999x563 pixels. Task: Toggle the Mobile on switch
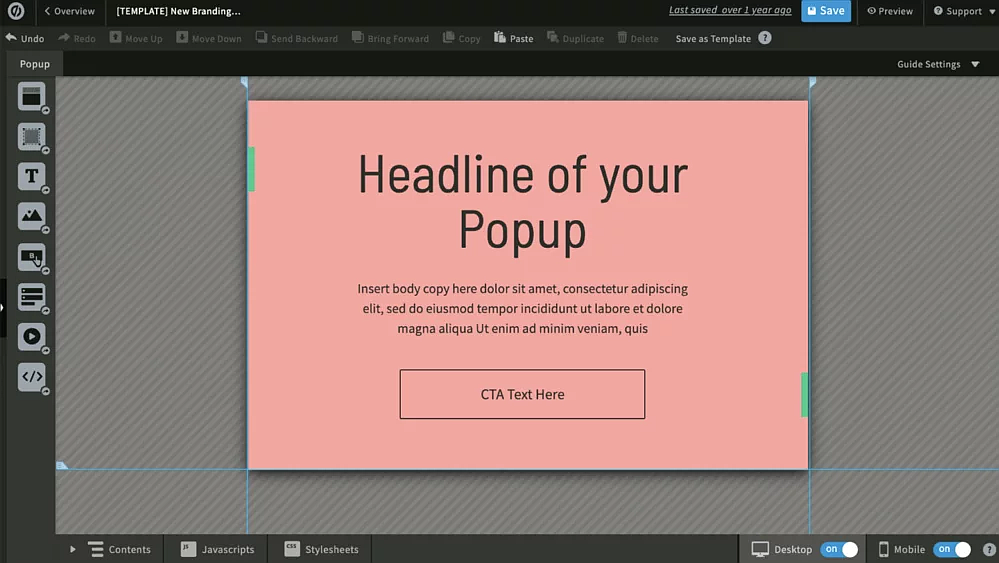click(x=952, y=549)
